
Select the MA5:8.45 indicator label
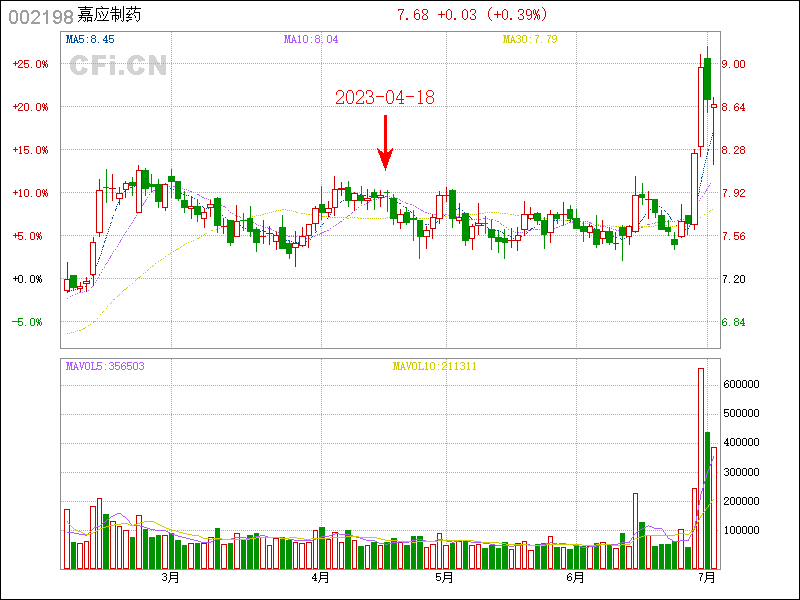(90, 39)
